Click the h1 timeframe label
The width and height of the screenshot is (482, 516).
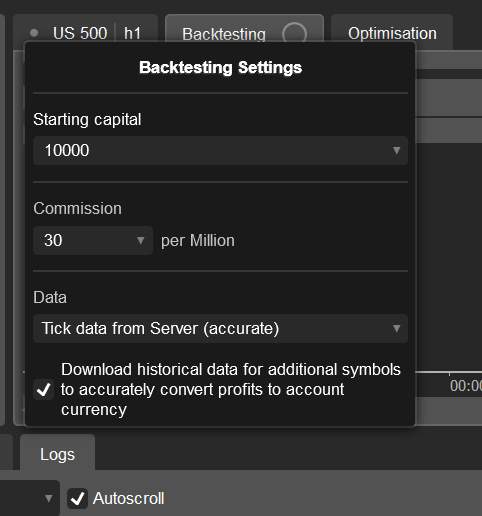(x=132, y=33)
